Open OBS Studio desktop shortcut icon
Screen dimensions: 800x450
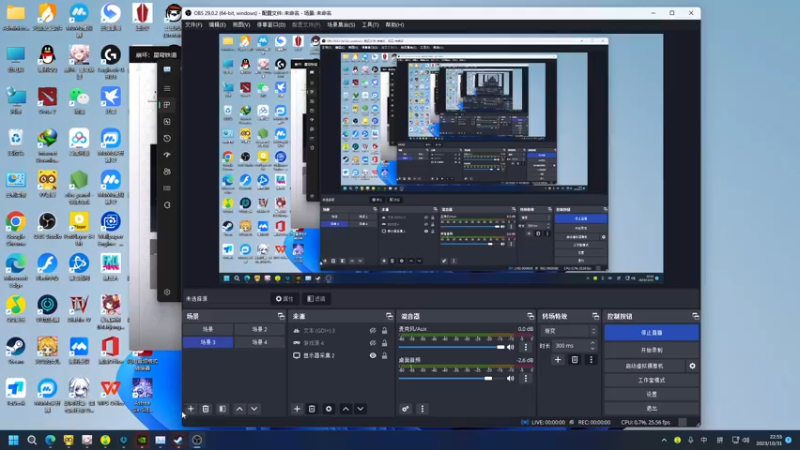click(47, 226)
